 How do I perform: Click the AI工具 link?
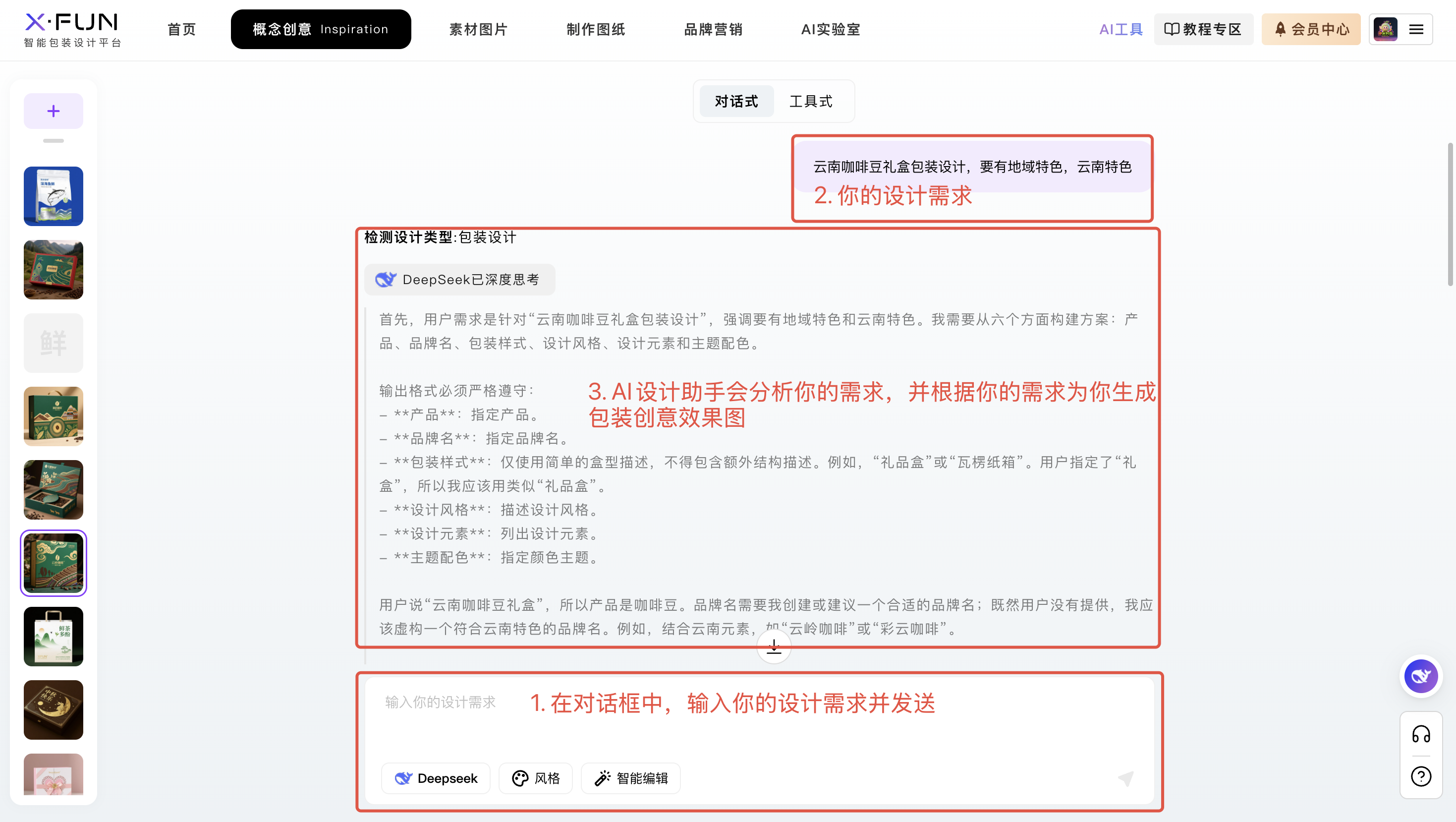pyautogui.click(x=1121, y=29)
